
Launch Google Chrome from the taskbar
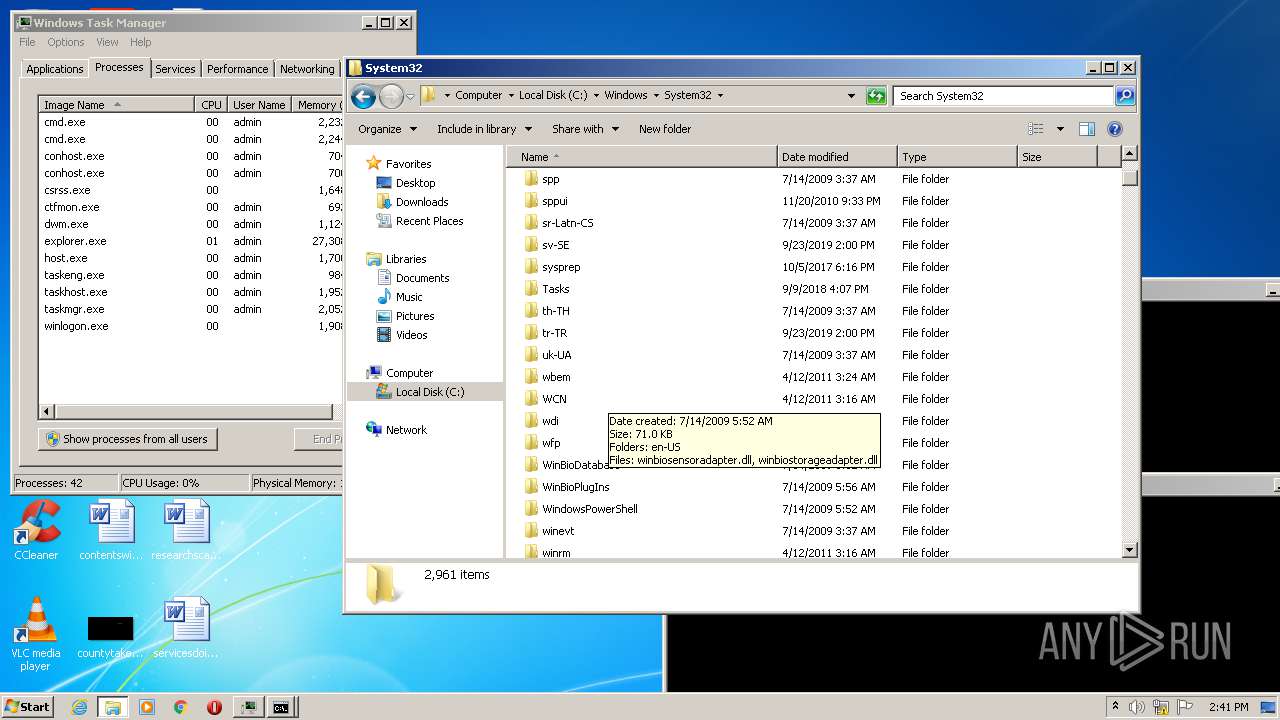[181, 707]
